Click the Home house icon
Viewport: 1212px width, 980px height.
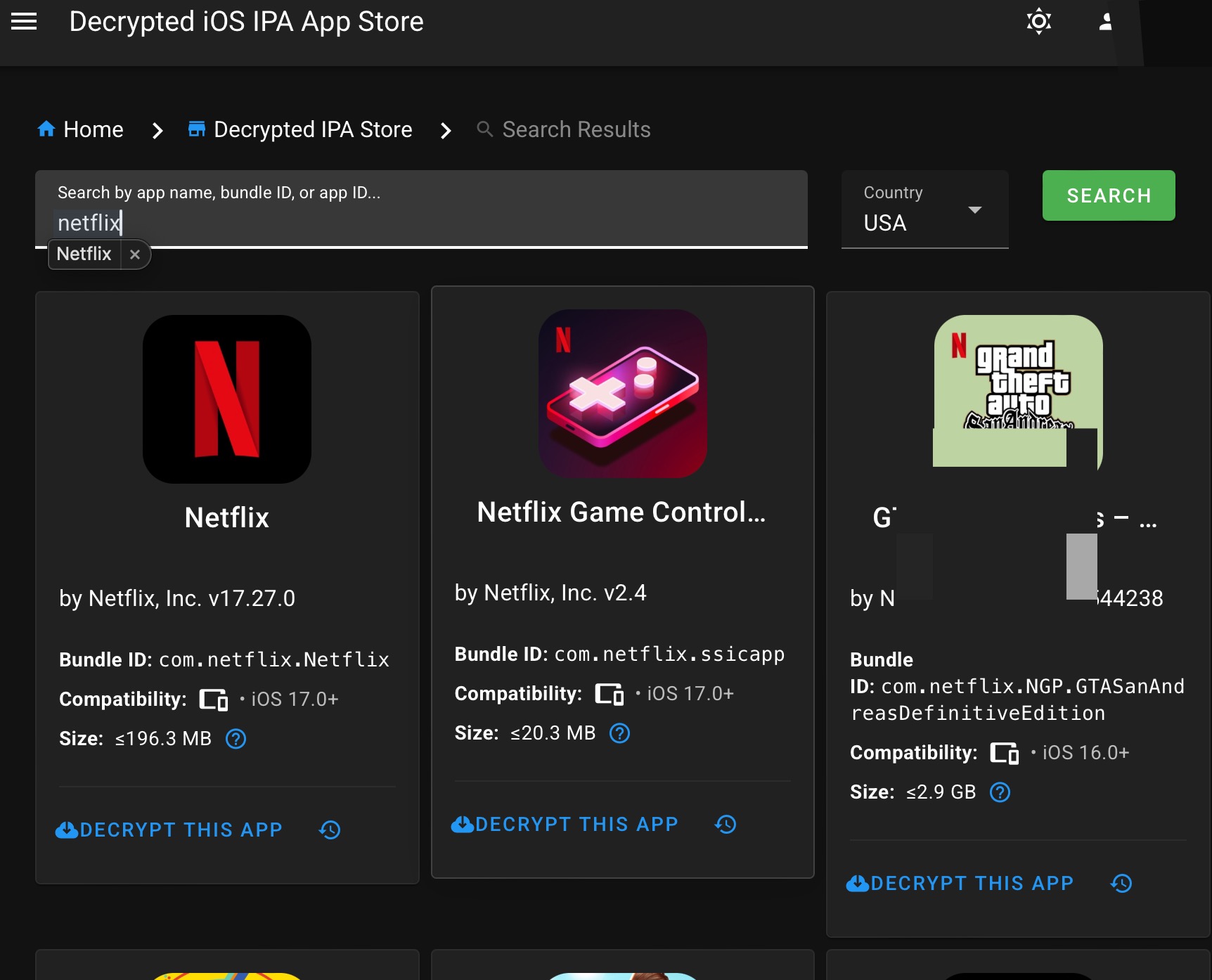tap(46, 129)
